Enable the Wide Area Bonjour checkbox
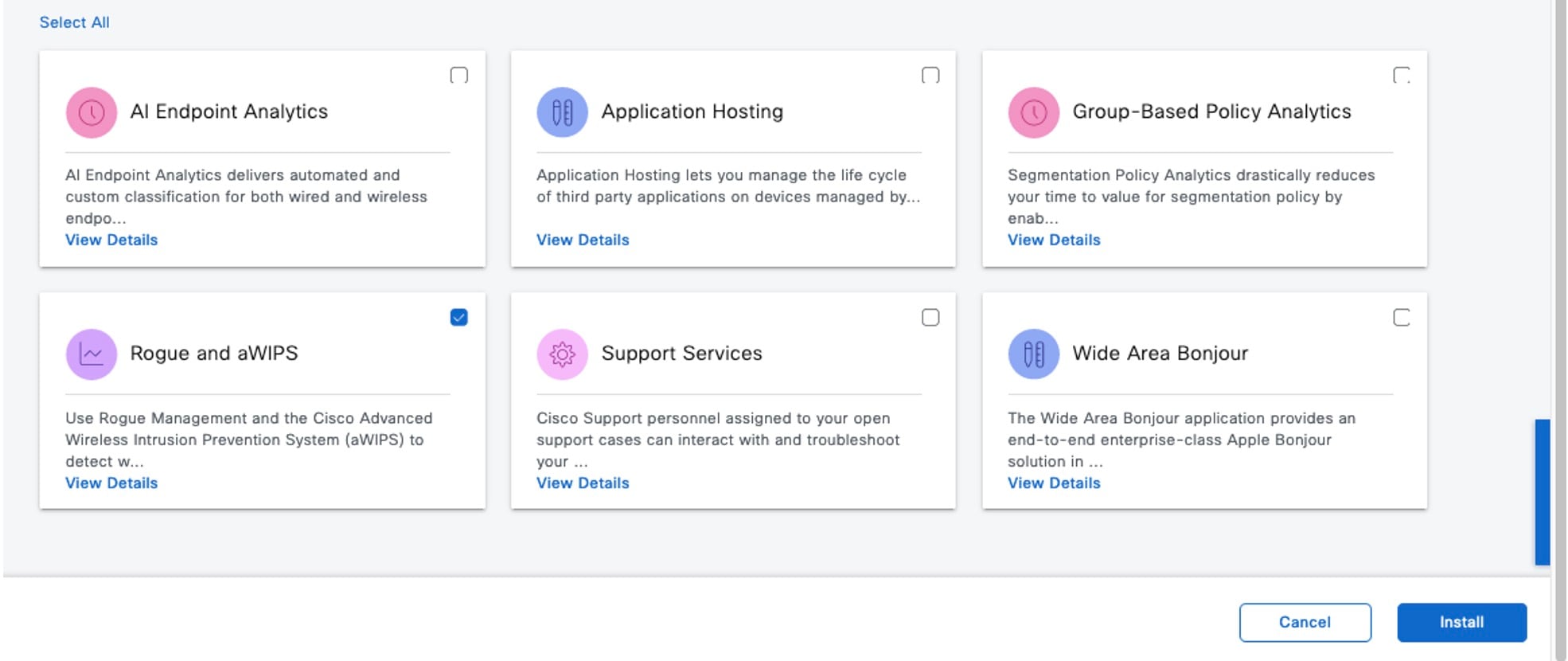The image size is (1568, 661). point(1401,318)
